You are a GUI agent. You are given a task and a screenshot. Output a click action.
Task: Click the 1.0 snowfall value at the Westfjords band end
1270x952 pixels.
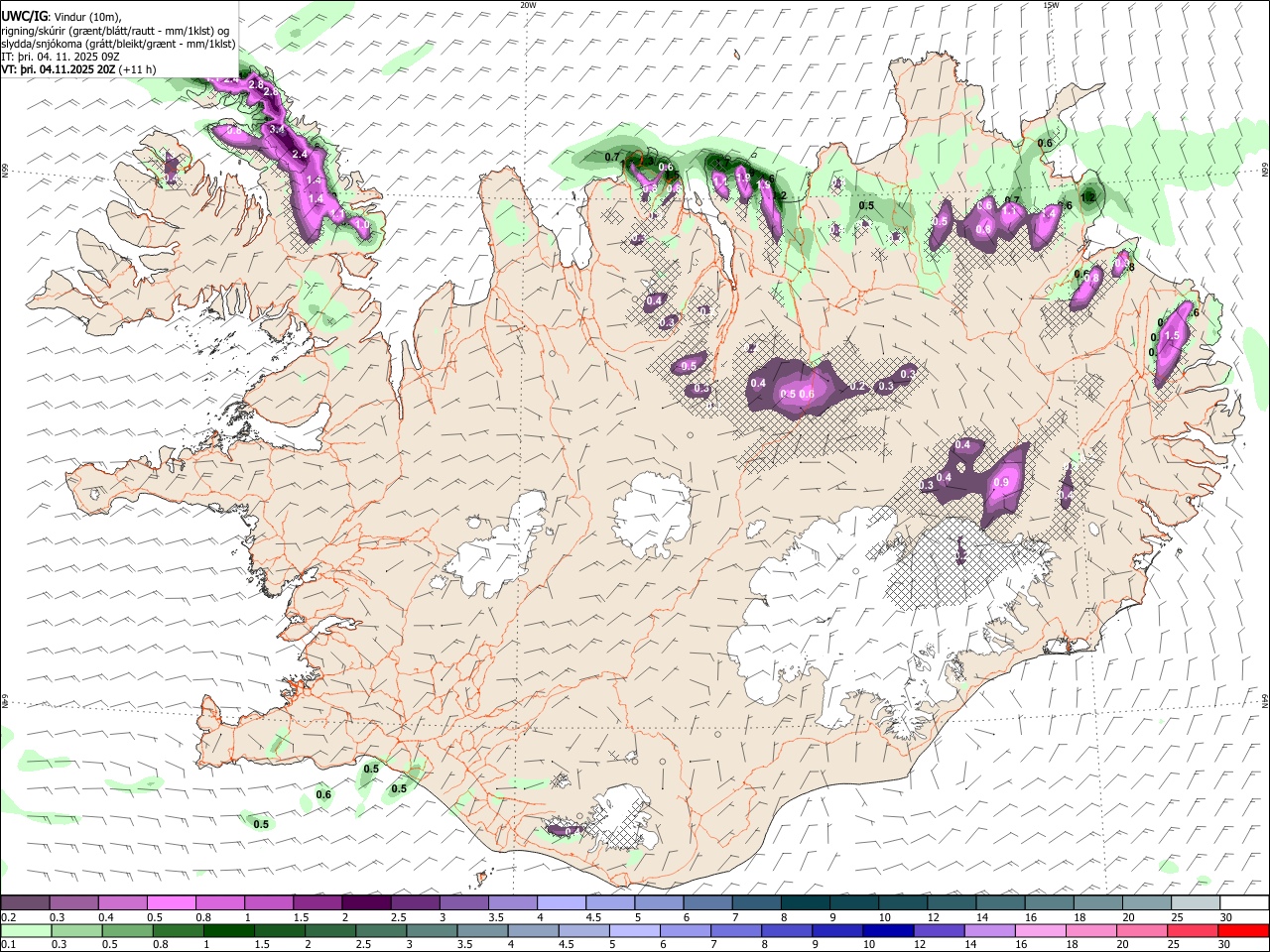(363, 225)
